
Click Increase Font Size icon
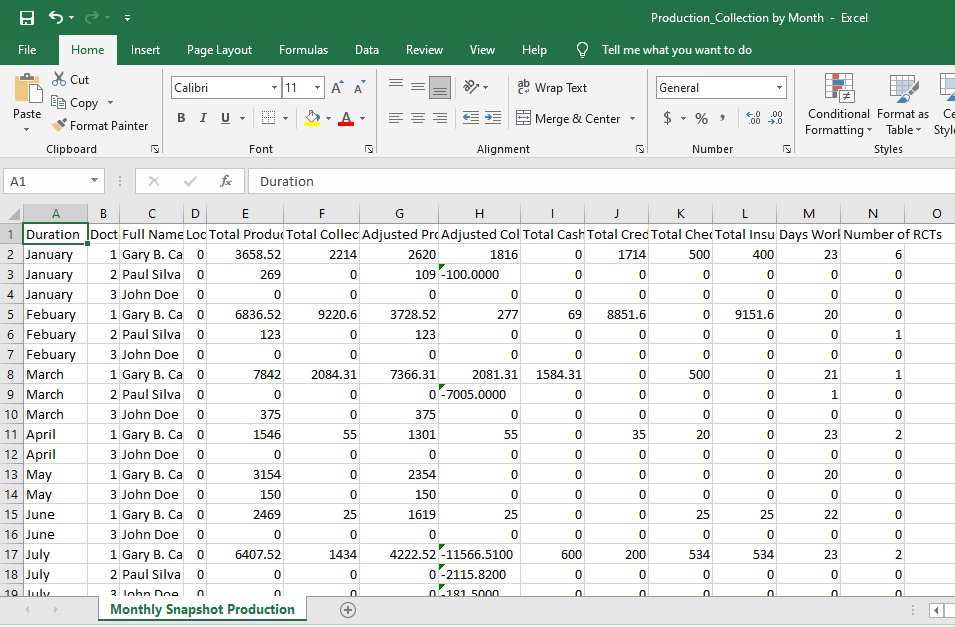pos(337,88)
